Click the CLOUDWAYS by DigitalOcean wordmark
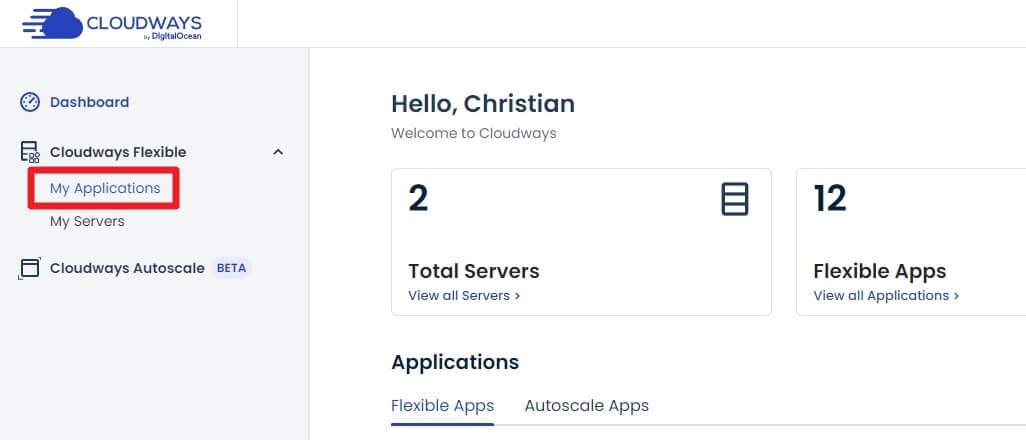The image size is (1026, 440). point(144,27)
